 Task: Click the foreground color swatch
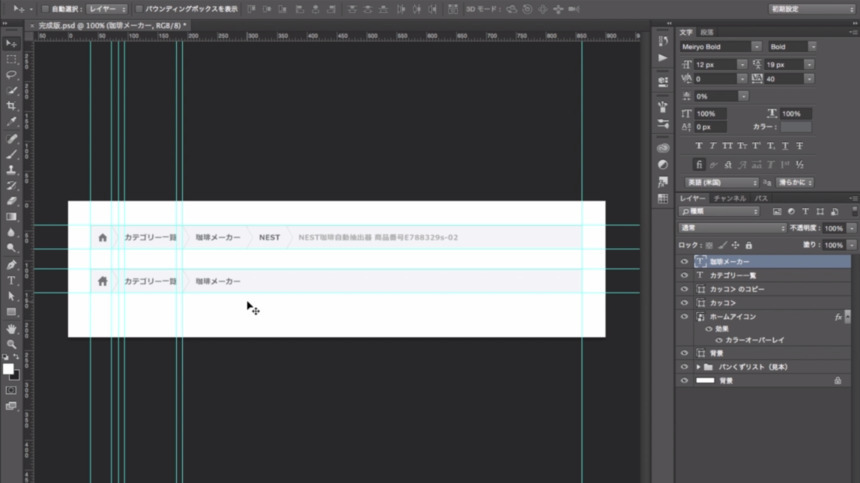click(8, 369)
